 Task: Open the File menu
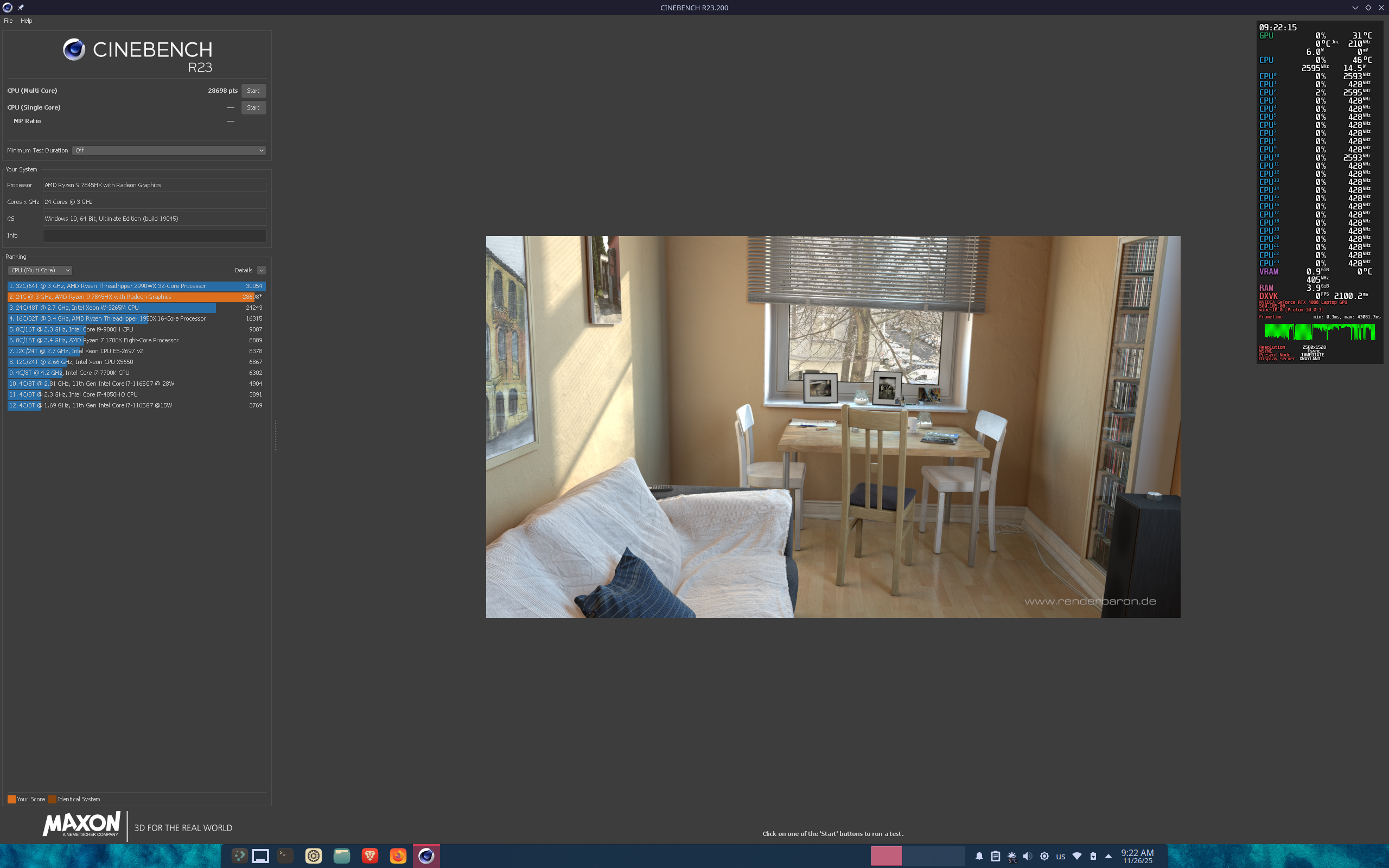coord(8,21)
